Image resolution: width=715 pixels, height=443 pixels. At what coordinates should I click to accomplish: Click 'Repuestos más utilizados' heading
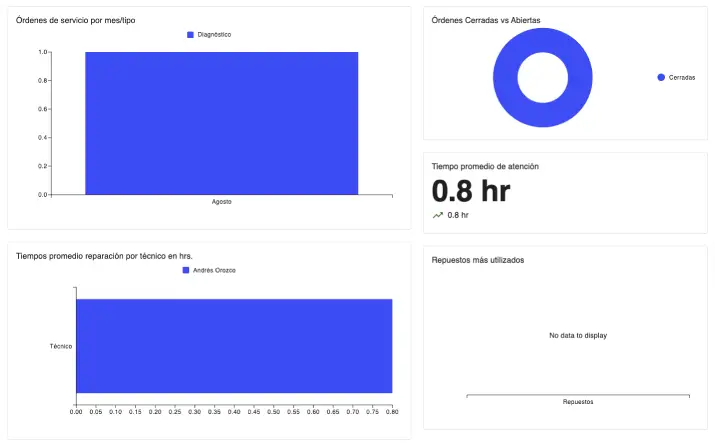[x=477, y=260]
